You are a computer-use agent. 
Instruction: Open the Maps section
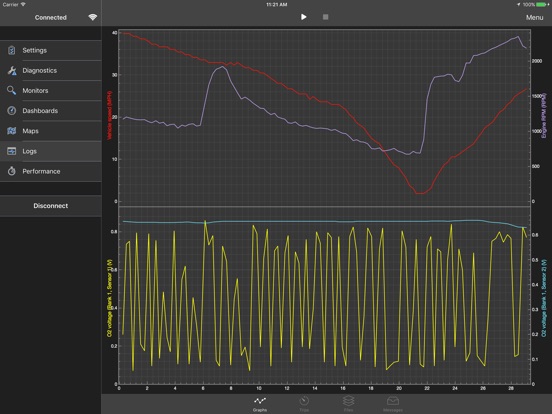51,131
